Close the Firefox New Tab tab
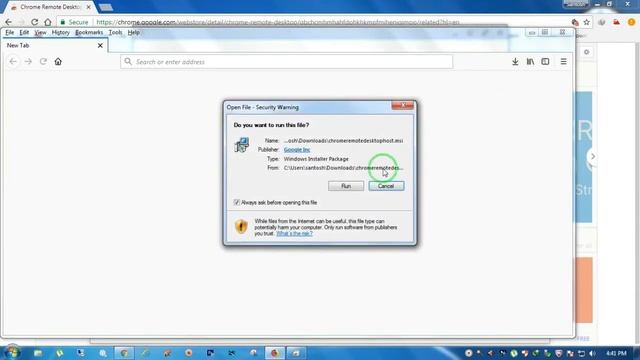This screenshot has width=640, height=360. point(100,45)
